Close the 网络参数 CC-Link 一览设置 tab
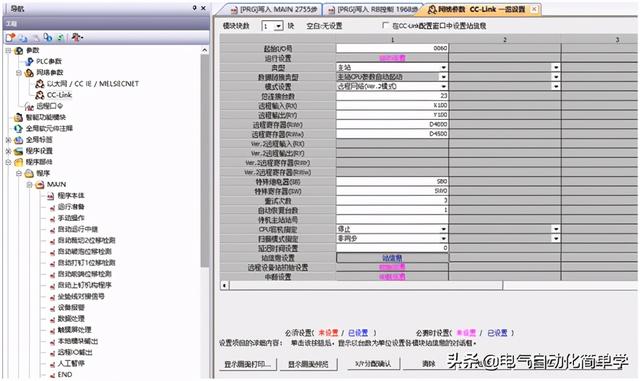This screenshot has width=640, height=381. click(534, 9)
